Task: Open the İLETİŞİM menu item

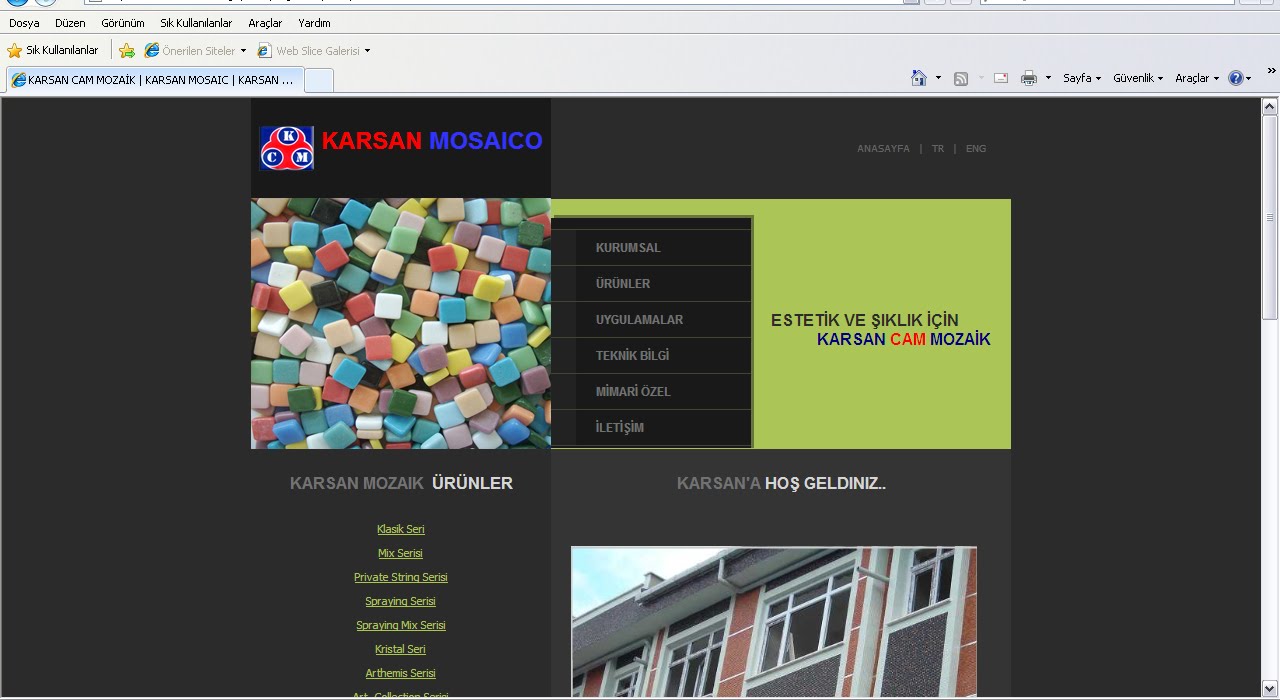Action: click(651, 428)
